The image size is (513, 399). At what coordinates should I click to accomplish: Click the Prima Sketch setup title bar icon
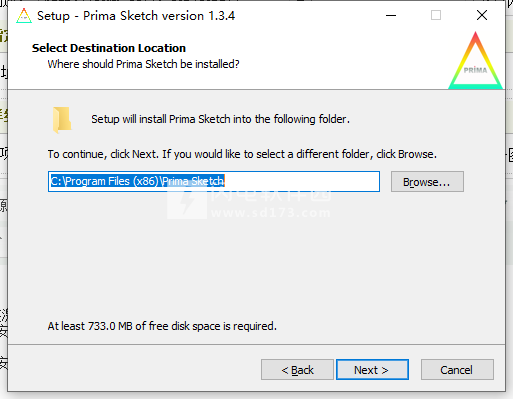[24, 16]
